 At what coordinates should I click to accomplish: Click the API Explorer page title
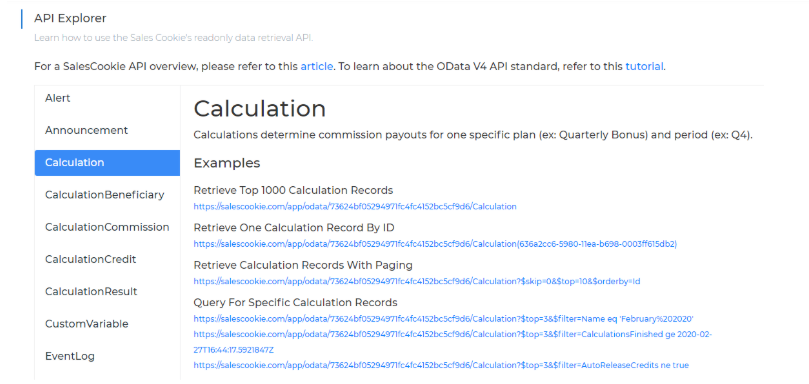coord(70,19)
